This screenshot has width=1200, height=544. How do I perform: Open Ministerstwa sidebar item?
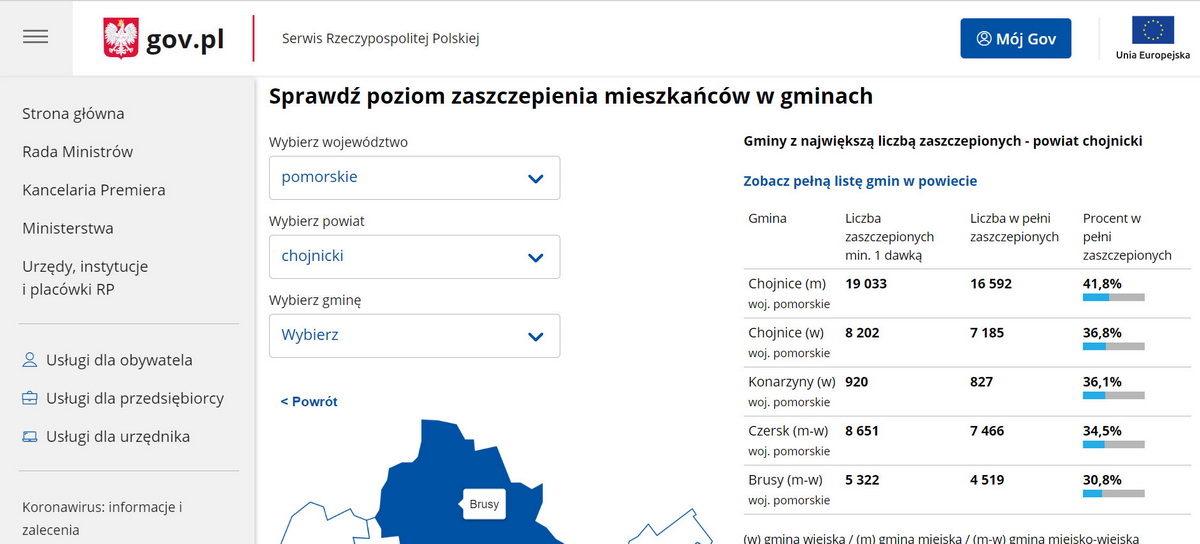[x=67, y=228]
